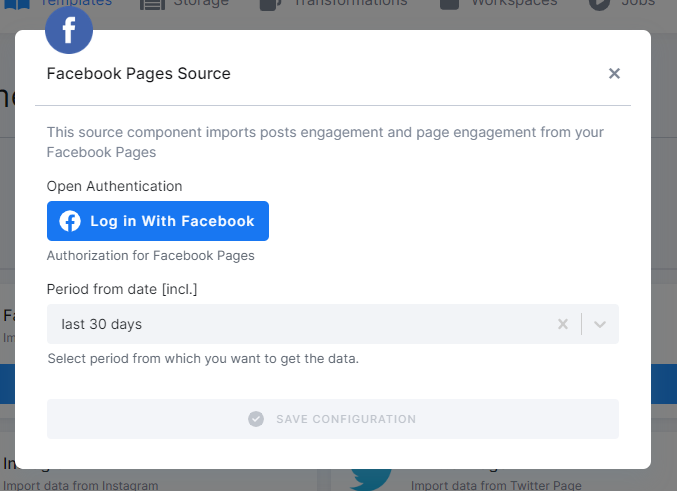The height and width of the screenshot is (491, 677).
Task: Click the 'Facebook Pages Source' dialog title
Action: [x=139, y=73]
